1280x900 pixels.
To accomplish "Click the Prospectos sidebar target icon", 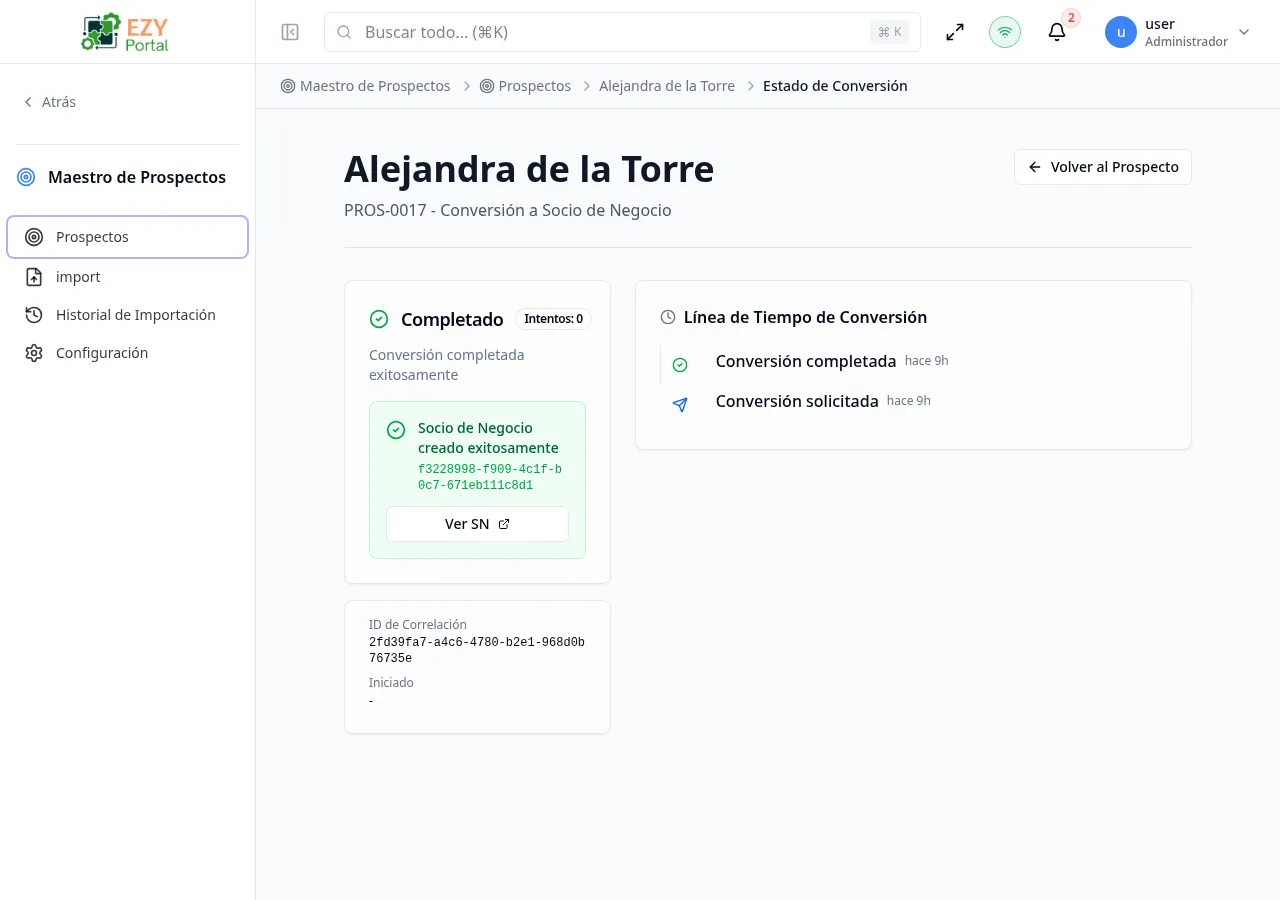I will tap(34, 237).
